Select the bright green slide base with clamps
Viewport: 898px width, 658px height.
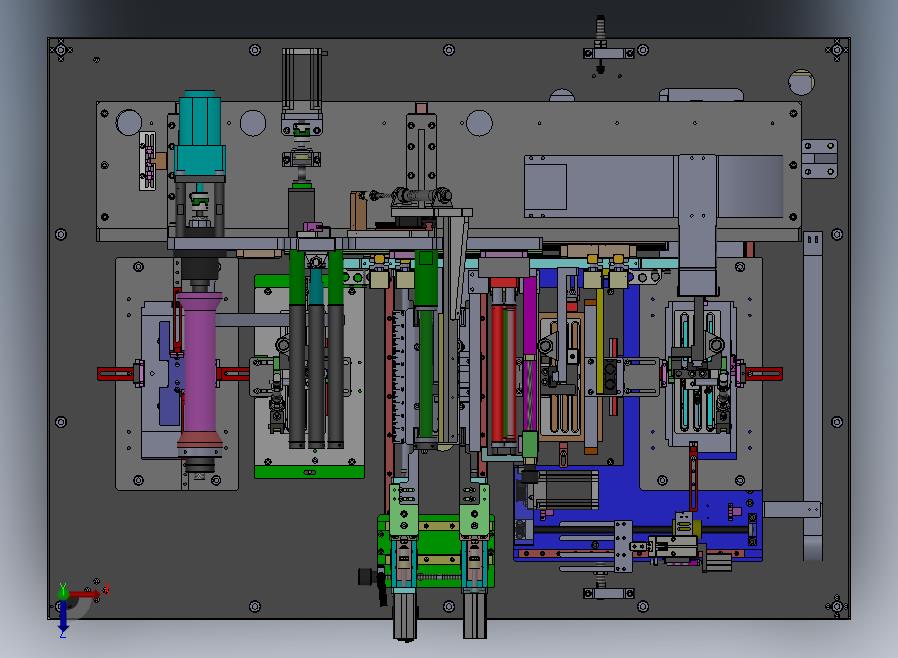pyautogui.click(x=435, y=551)
